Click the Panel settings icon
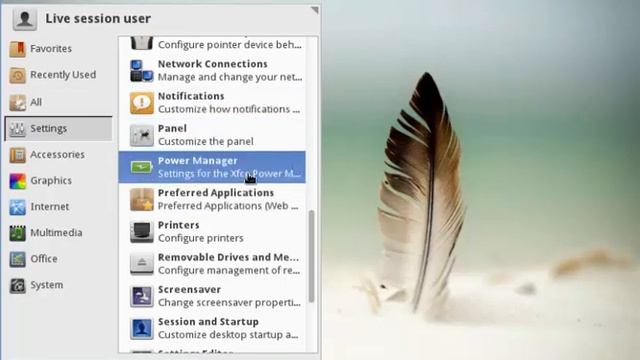Screen dimensions: 640x360 [142, 135]
